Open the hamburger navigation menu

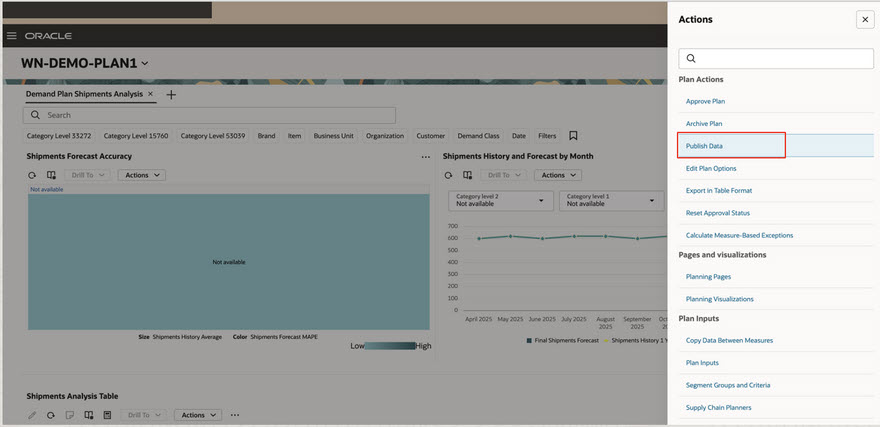click(x=11, y=36)
